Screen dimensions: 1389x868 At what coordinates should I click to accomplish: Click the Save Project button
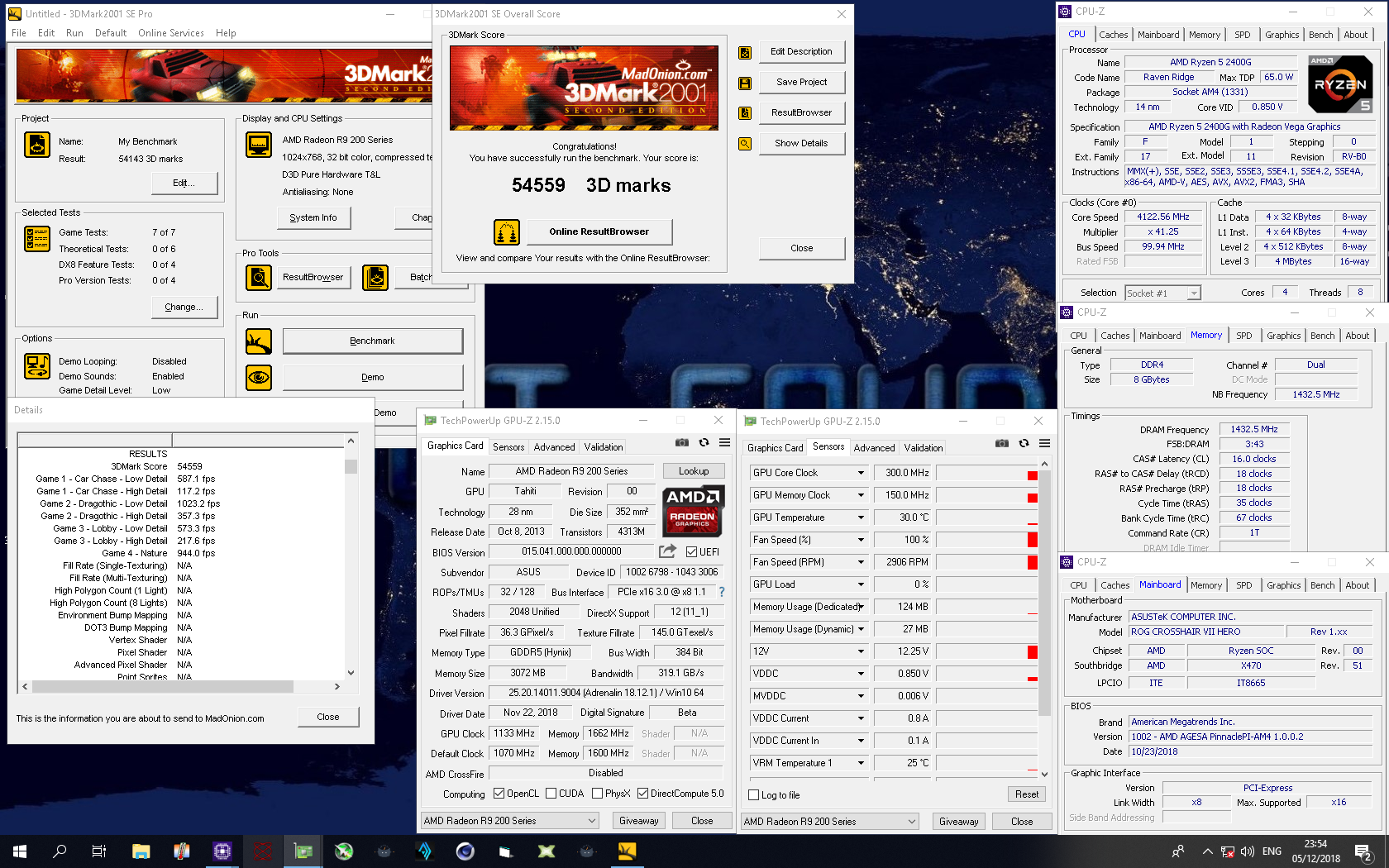pyautogui.click(x=801, y=83)
